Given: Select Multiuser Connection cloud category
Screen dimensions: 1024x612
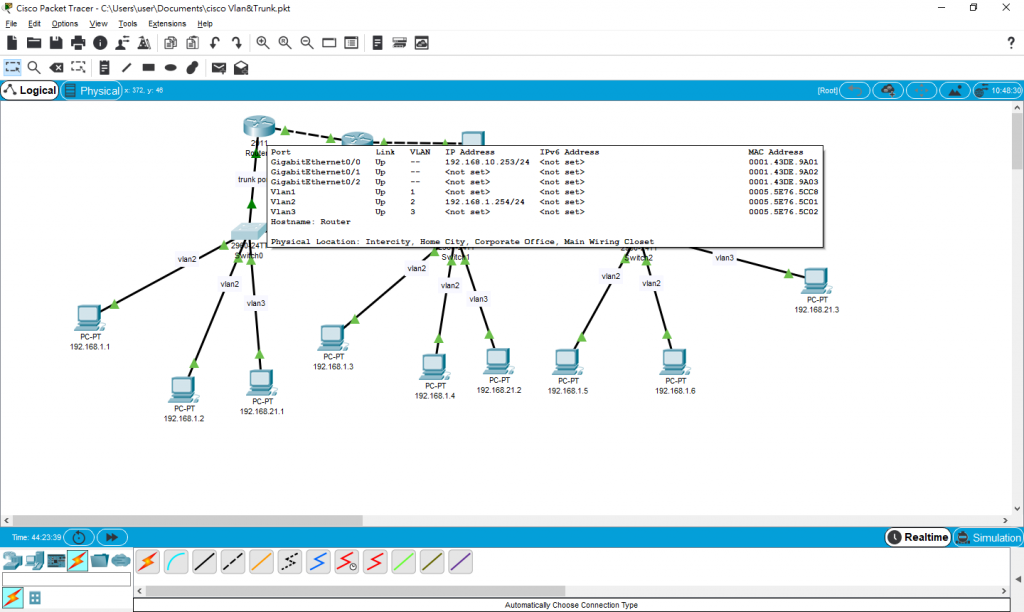Looking at the screenshot, I should [x=121, y=560].
